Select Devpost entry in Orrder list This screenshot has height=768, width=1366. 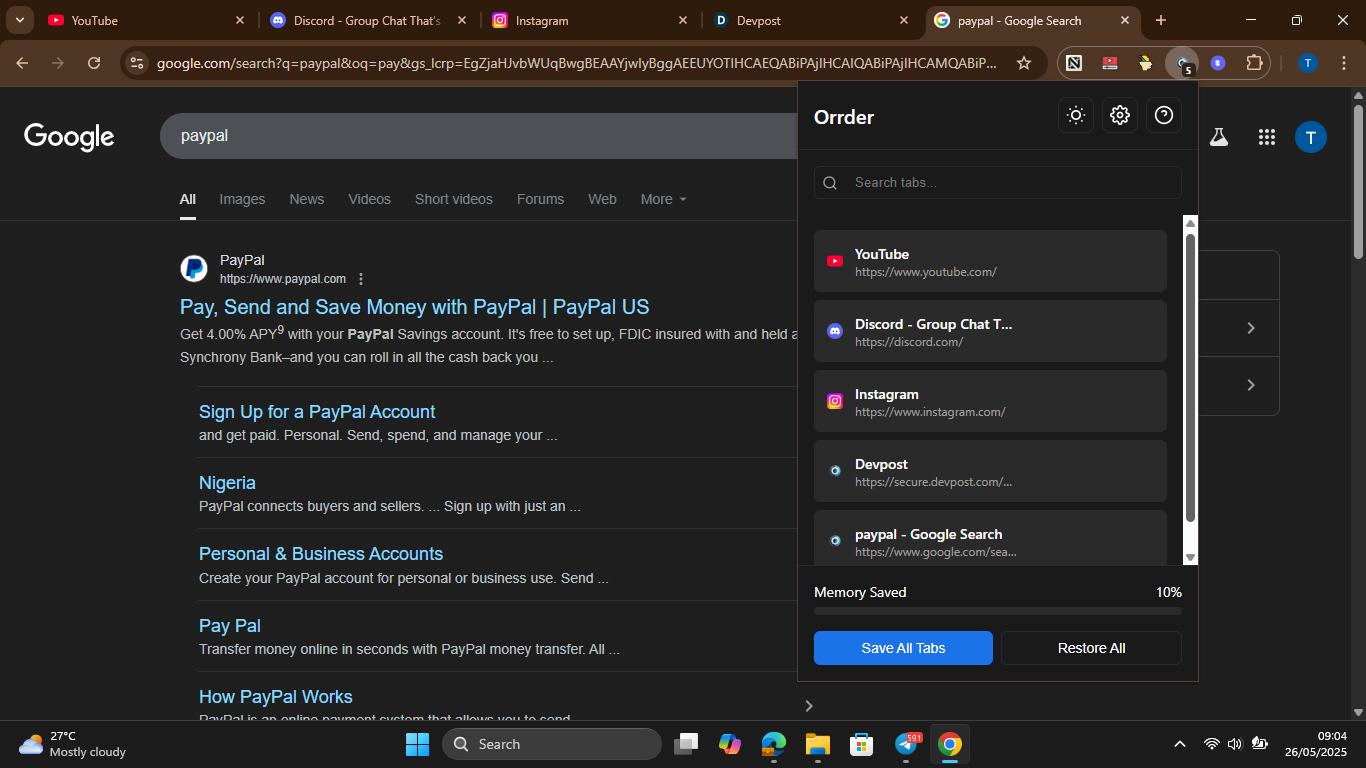(990, 471)
